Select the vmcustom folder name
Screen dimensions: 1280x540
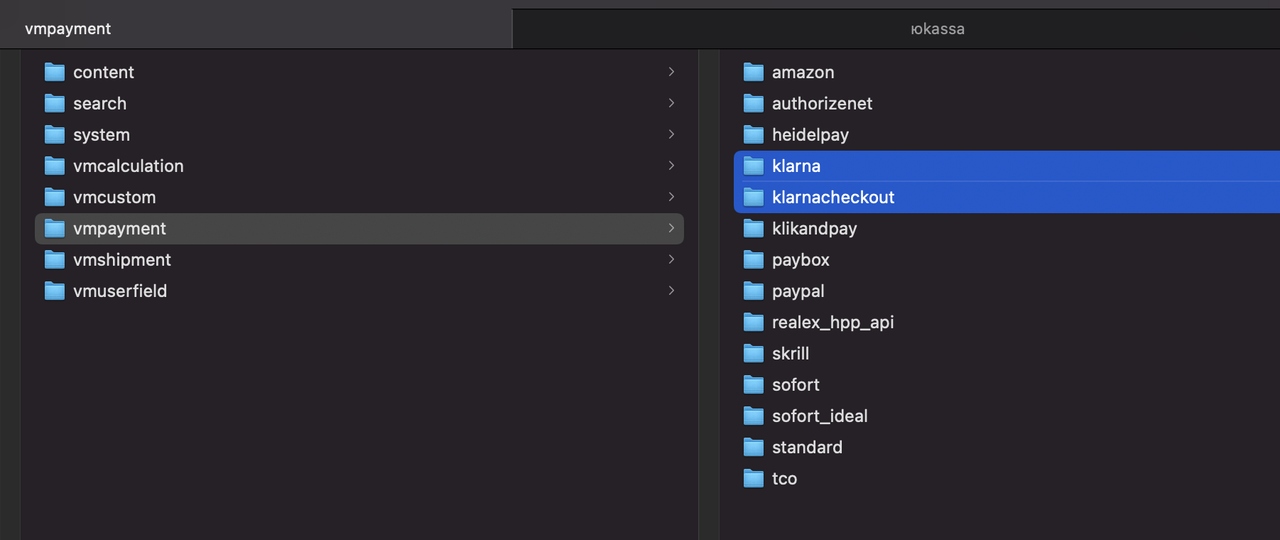tap(114, 197)
